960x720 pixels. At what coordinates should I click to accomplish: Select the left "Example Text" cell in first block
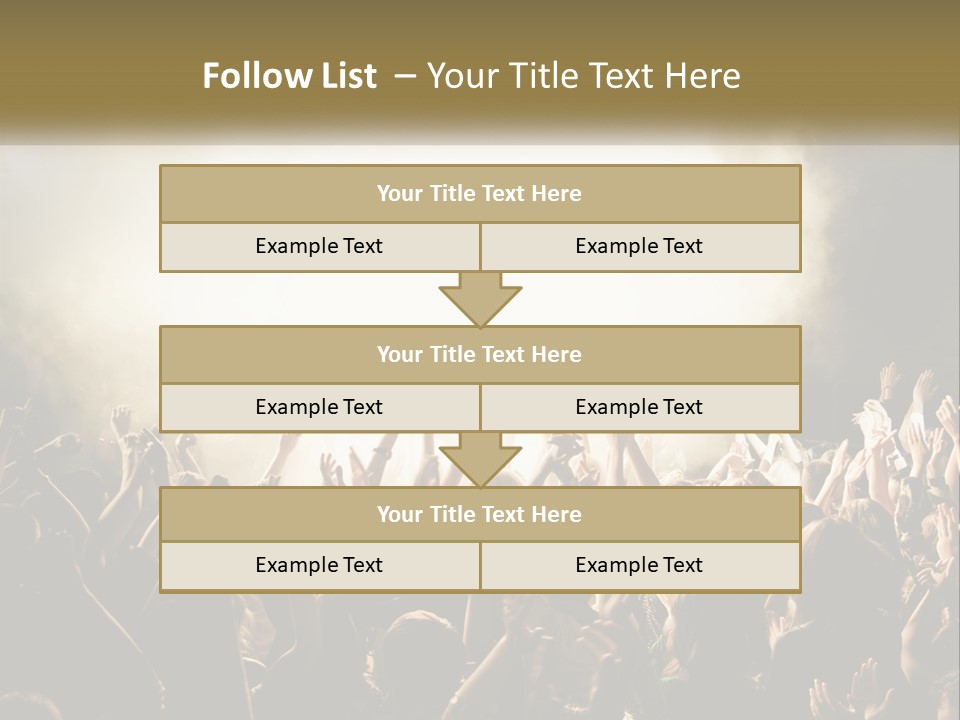319,247
